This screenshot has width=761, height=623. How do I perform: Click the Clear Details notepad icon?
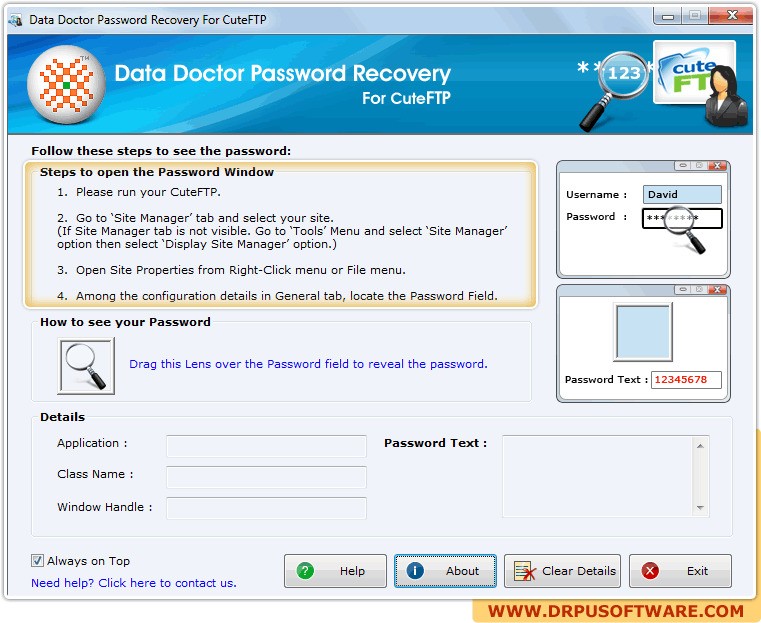click(525, 571)
